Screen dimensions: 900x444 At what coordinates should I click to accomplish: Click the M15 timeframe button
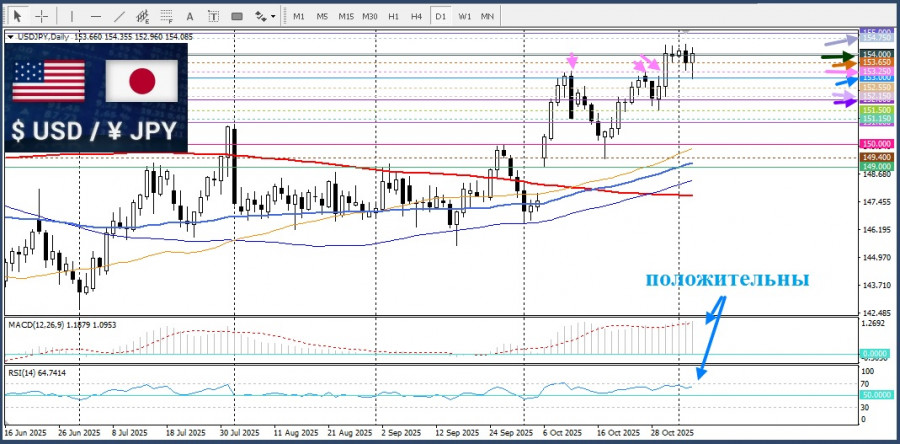(345, 16)
